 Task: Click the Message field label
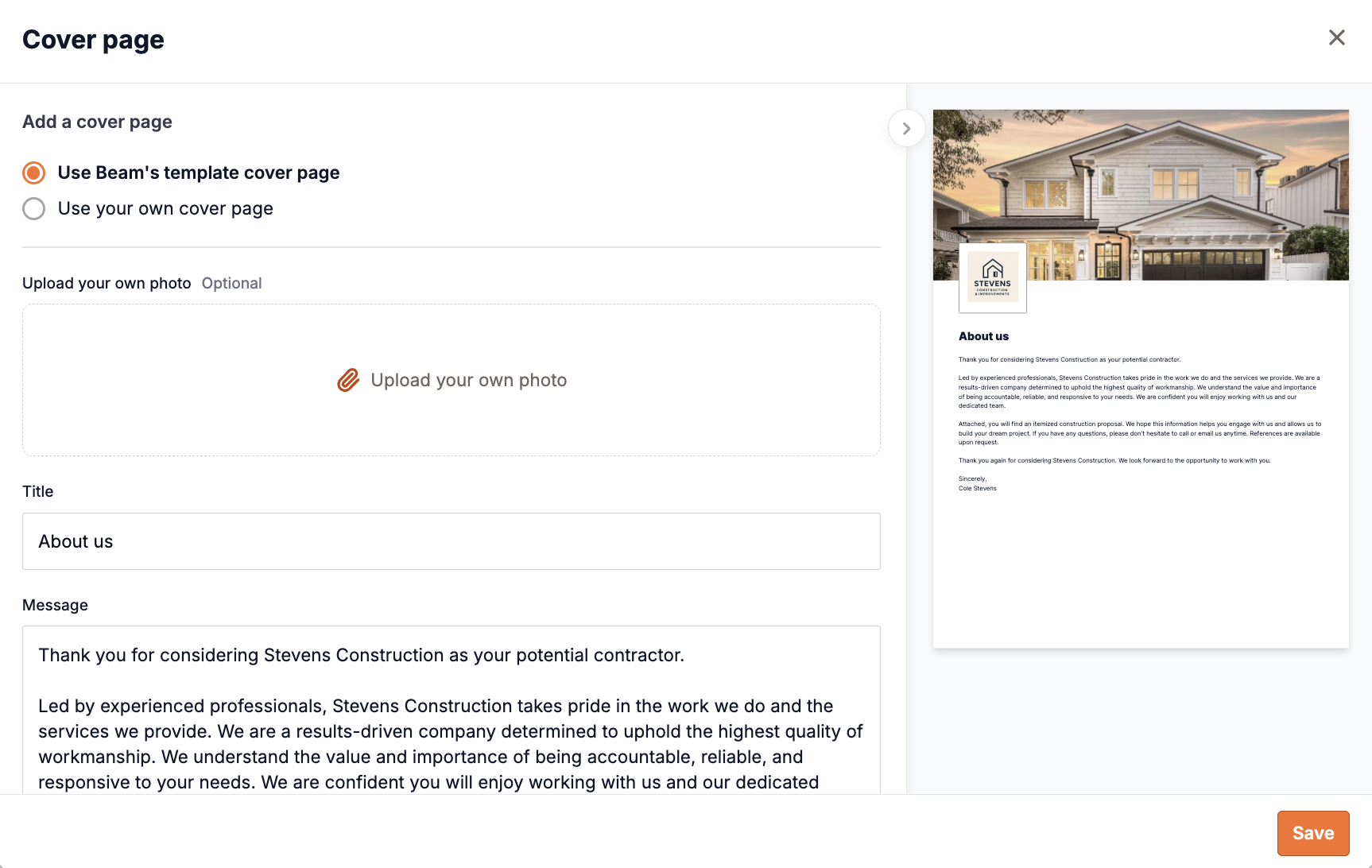(x=55, y=605)
